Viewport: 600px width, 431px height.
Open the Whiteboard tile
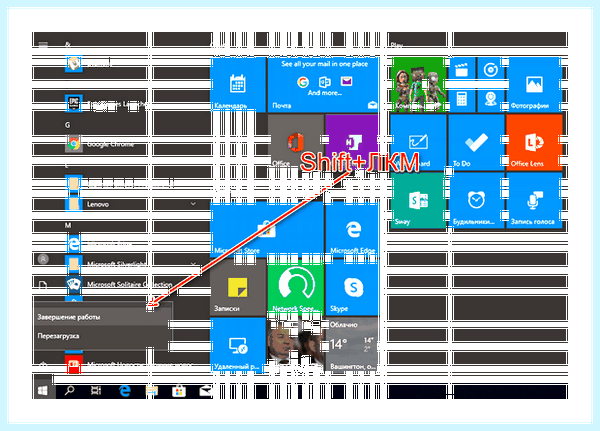point(418,142)
